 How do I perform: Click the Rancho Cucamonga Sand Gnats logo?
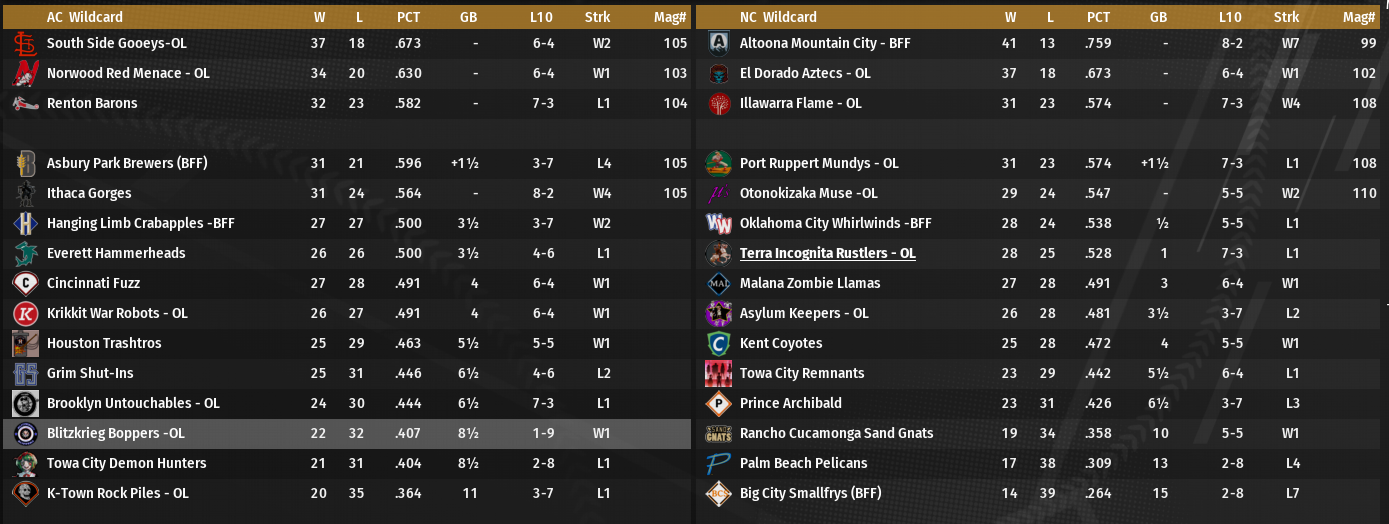pos(719,434)
